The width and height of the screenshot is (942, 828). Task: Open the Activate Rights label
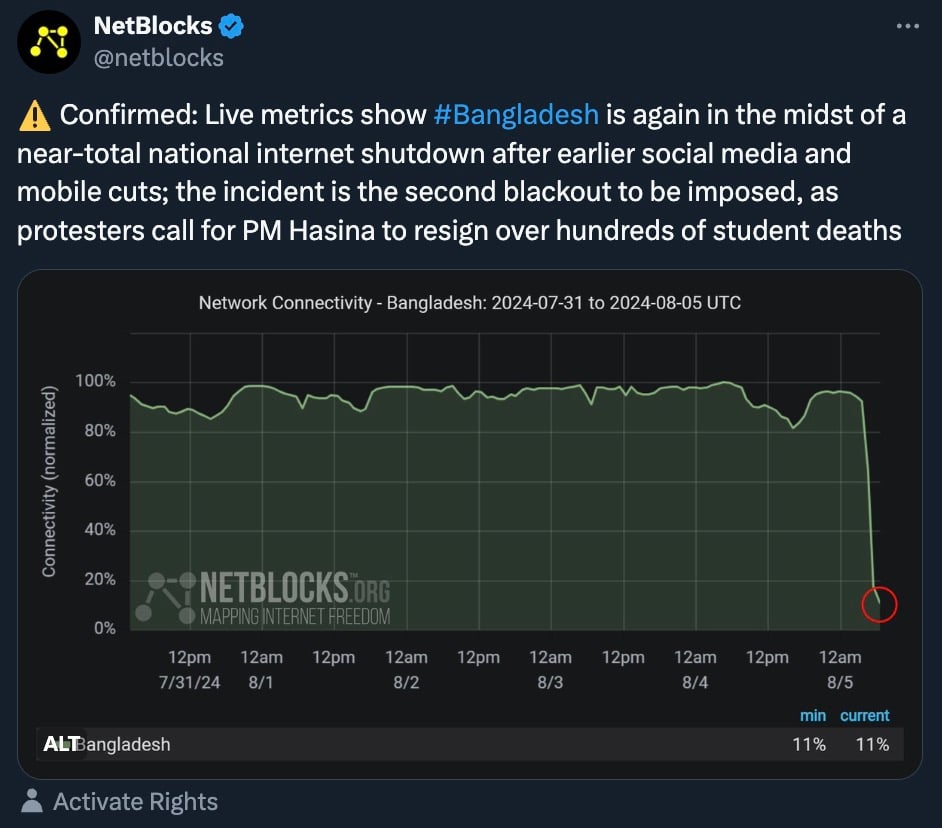point(135,802)
